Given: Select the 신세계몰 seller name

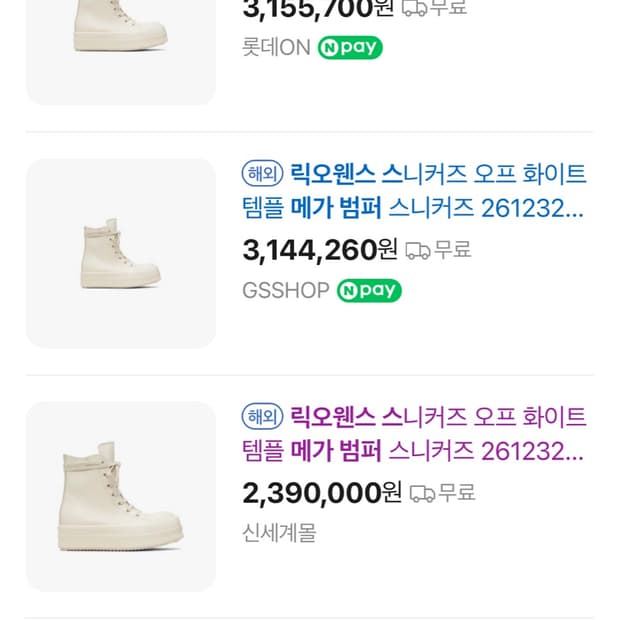Looking at the screenshot, I should (x=279, y=533).
